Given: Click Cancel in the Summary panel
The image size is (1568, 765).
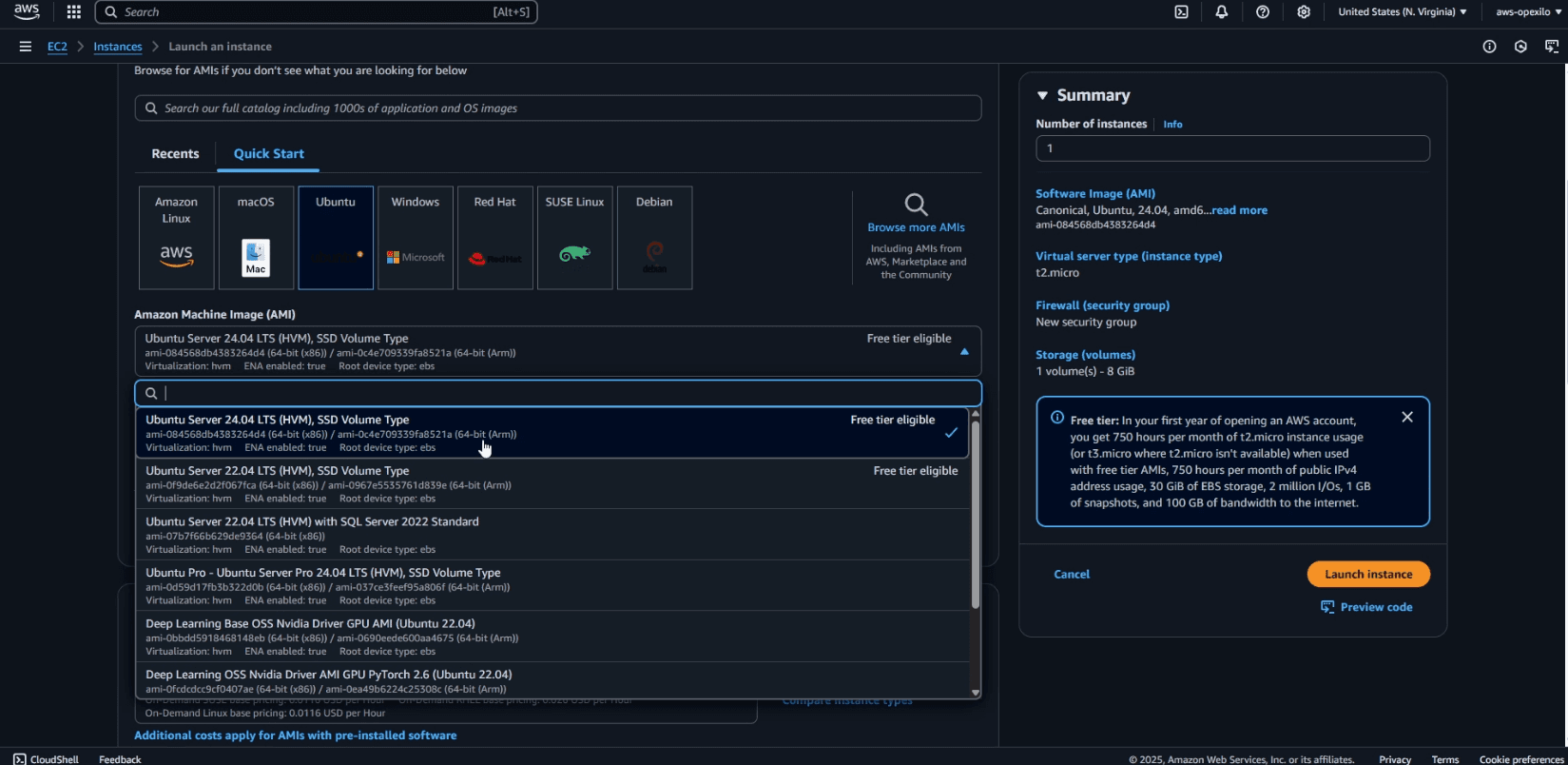Looking at the screenshot, I should tap(1072, 574).
